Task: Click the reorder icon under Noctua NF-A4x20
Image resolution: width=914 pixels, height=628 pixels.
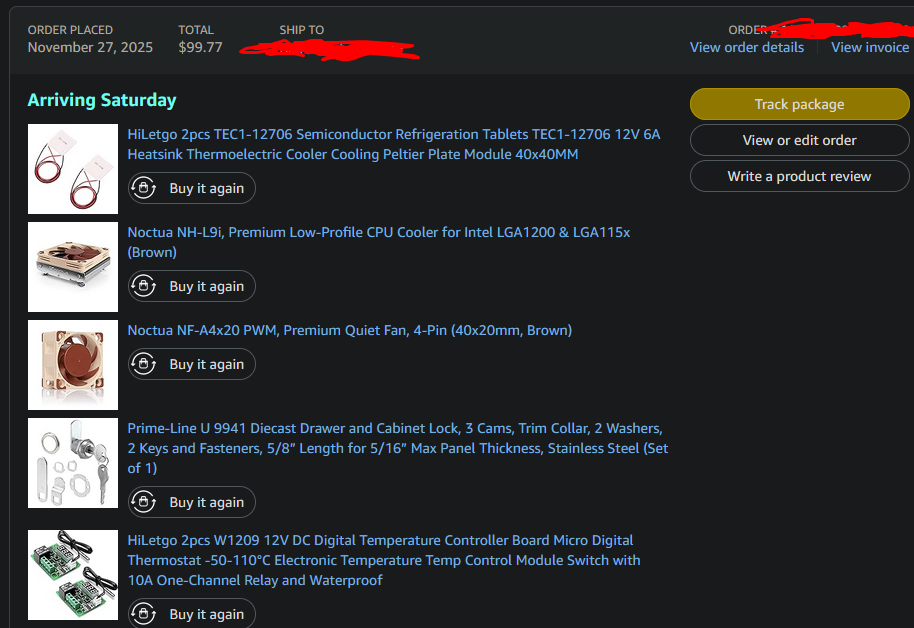Action: click(x=143, y=364)
